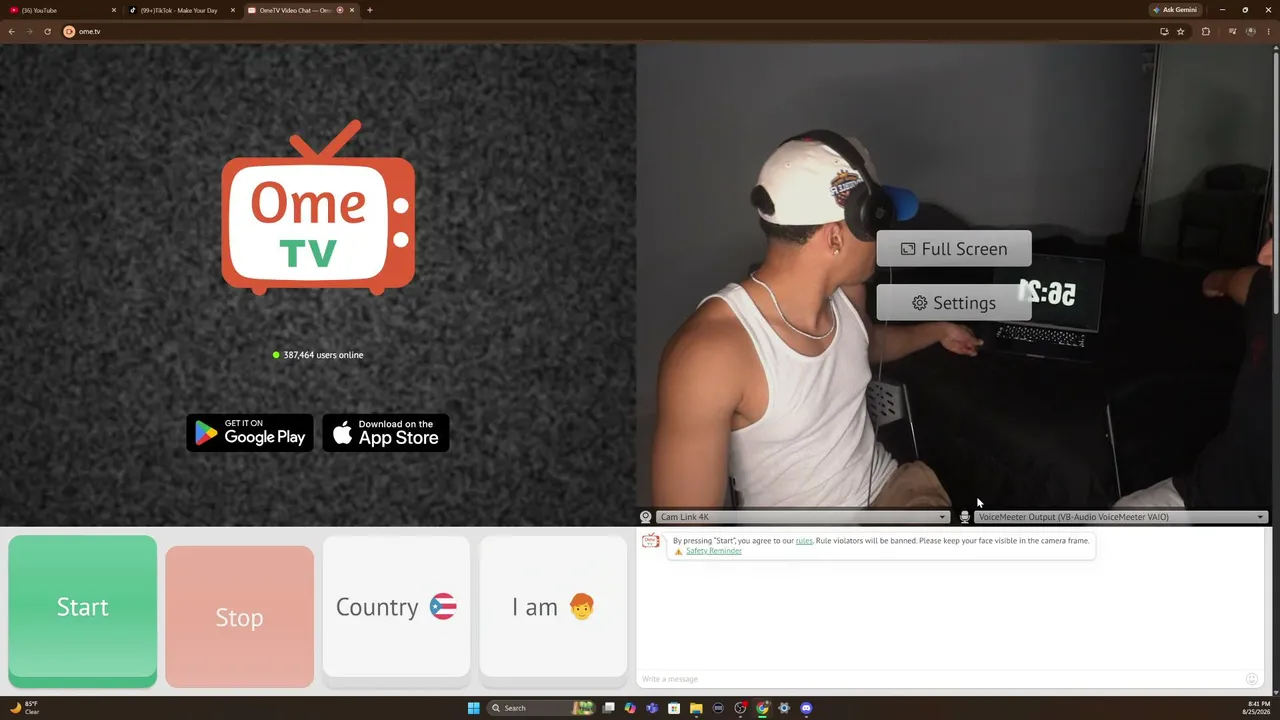Image resolution: width=1280 pixels, height=720 pixels.
Task: Click the recording indicator on OmeTV tab
Action: pyautogui.click(x=340, y=10)
